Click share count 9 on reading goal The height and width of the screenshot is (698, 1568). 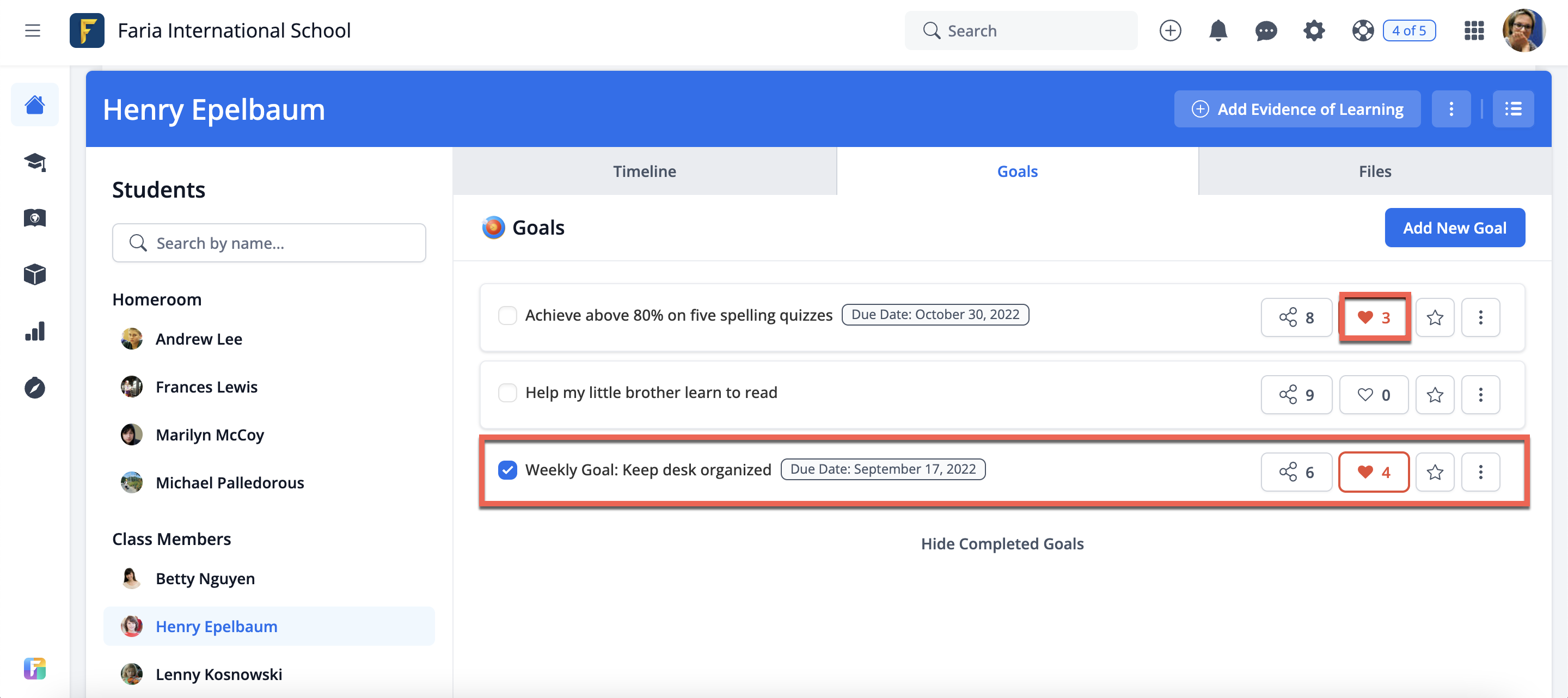tap(1296, 394)
